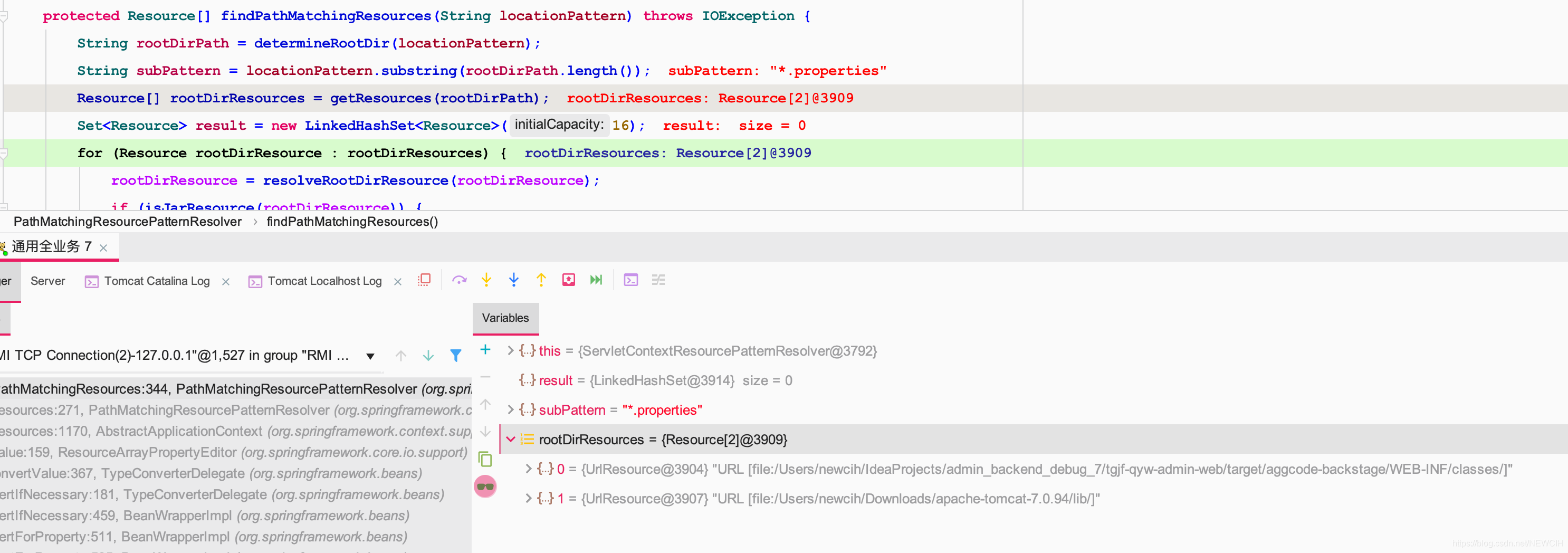Click the subPattern inline debug value
1568x553 pixels.
click(777, 71)
